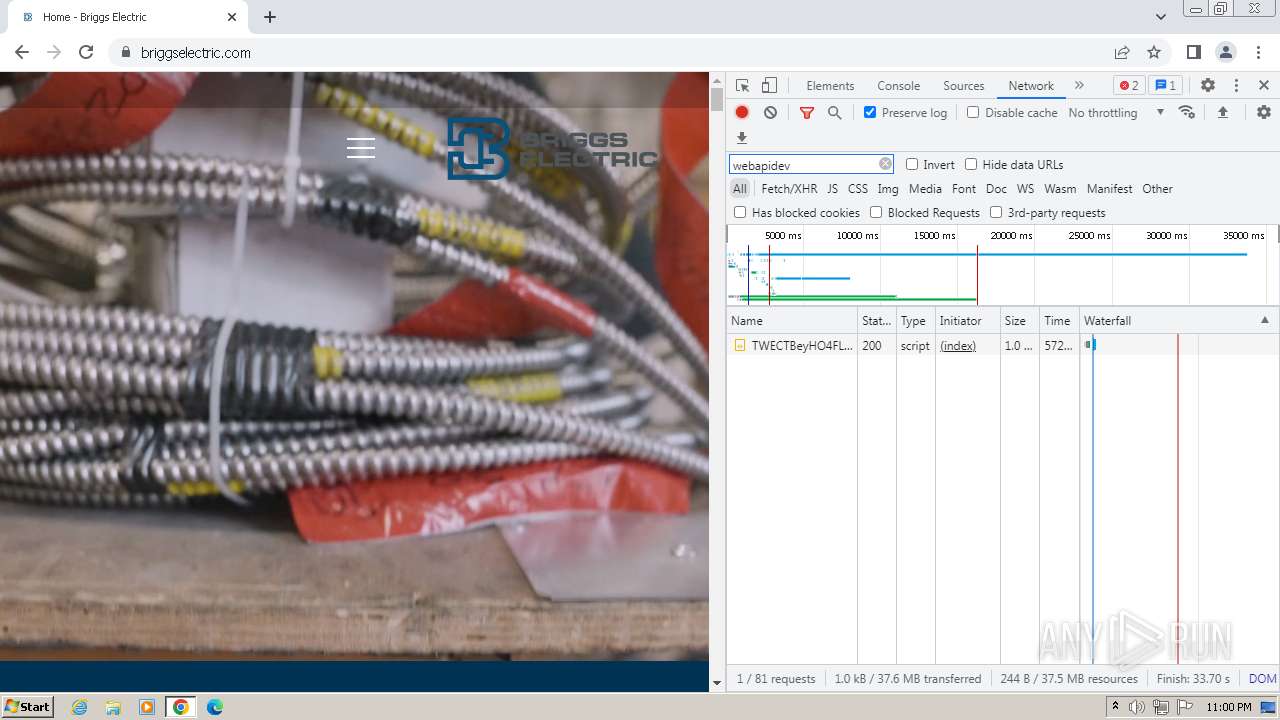
Task: Open No throttling dropdown
Action: (1116, 113)
